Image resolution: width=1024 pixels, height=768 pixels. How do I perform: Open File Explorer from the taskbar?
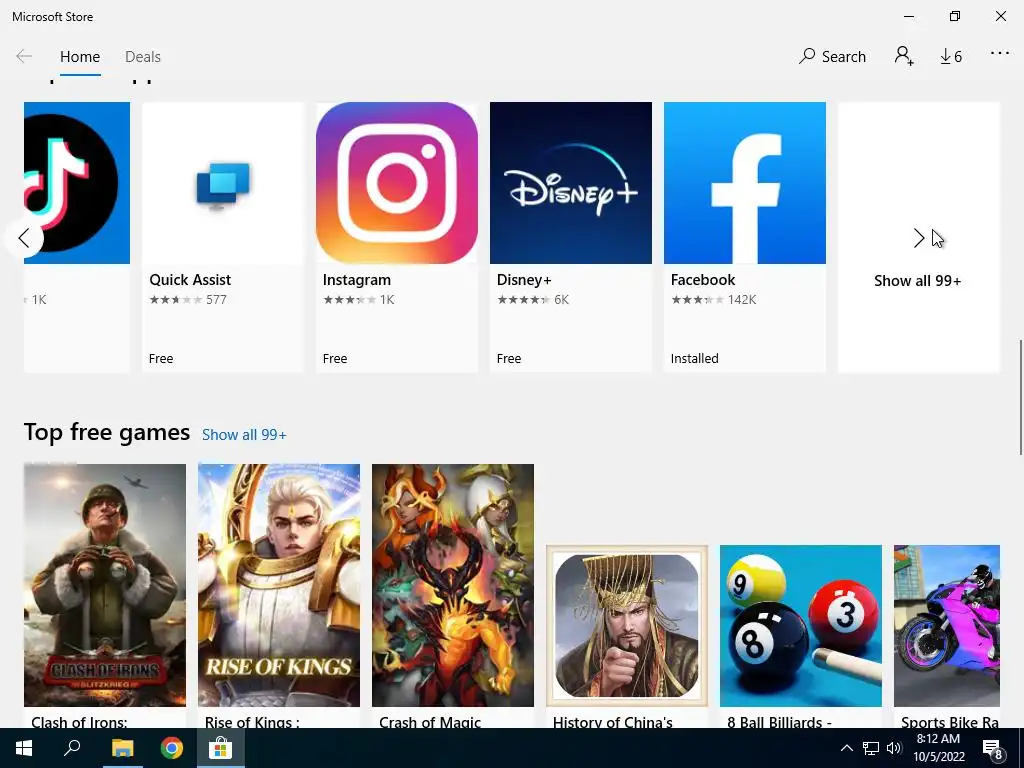coord(122,748)
